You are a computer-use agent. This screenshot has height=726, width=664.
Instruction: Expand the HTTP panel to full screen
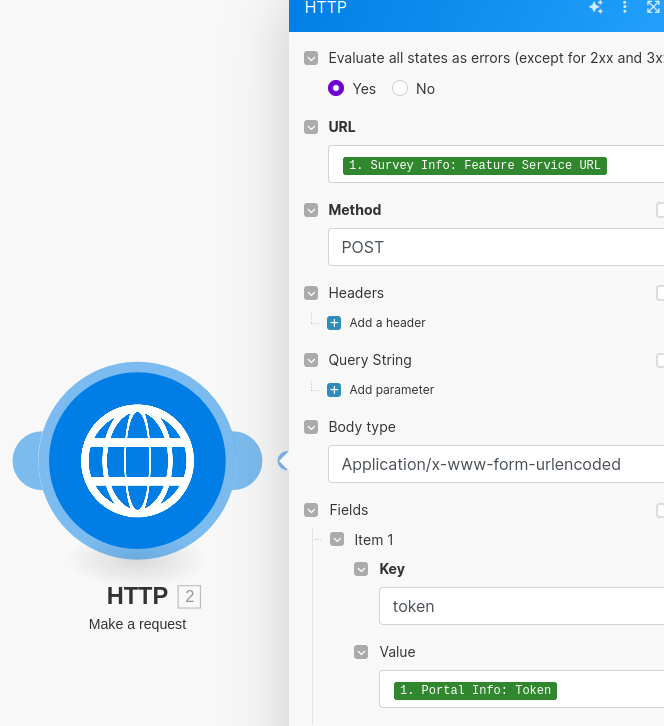[654, 7]
